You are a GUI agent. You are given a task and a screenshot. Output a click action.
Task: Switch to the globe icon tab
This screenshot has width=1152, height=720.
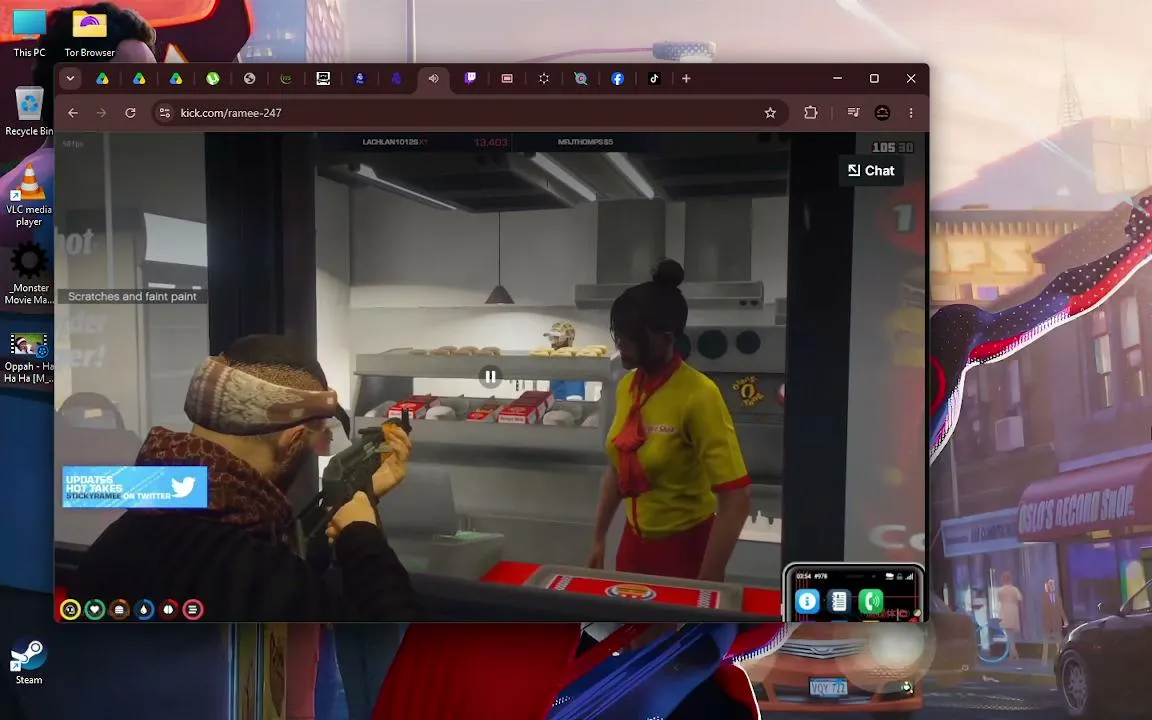[249, 79]
